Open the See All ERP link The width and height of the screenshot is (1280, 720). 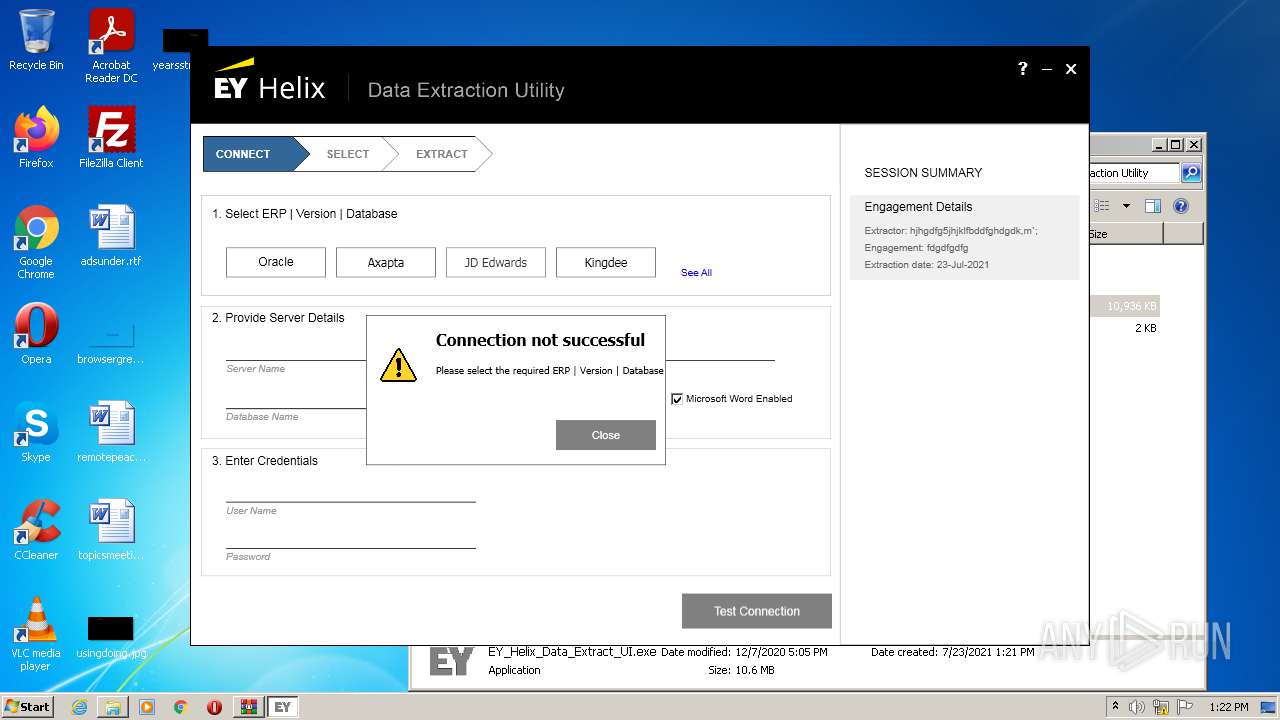tap(696, 272)
